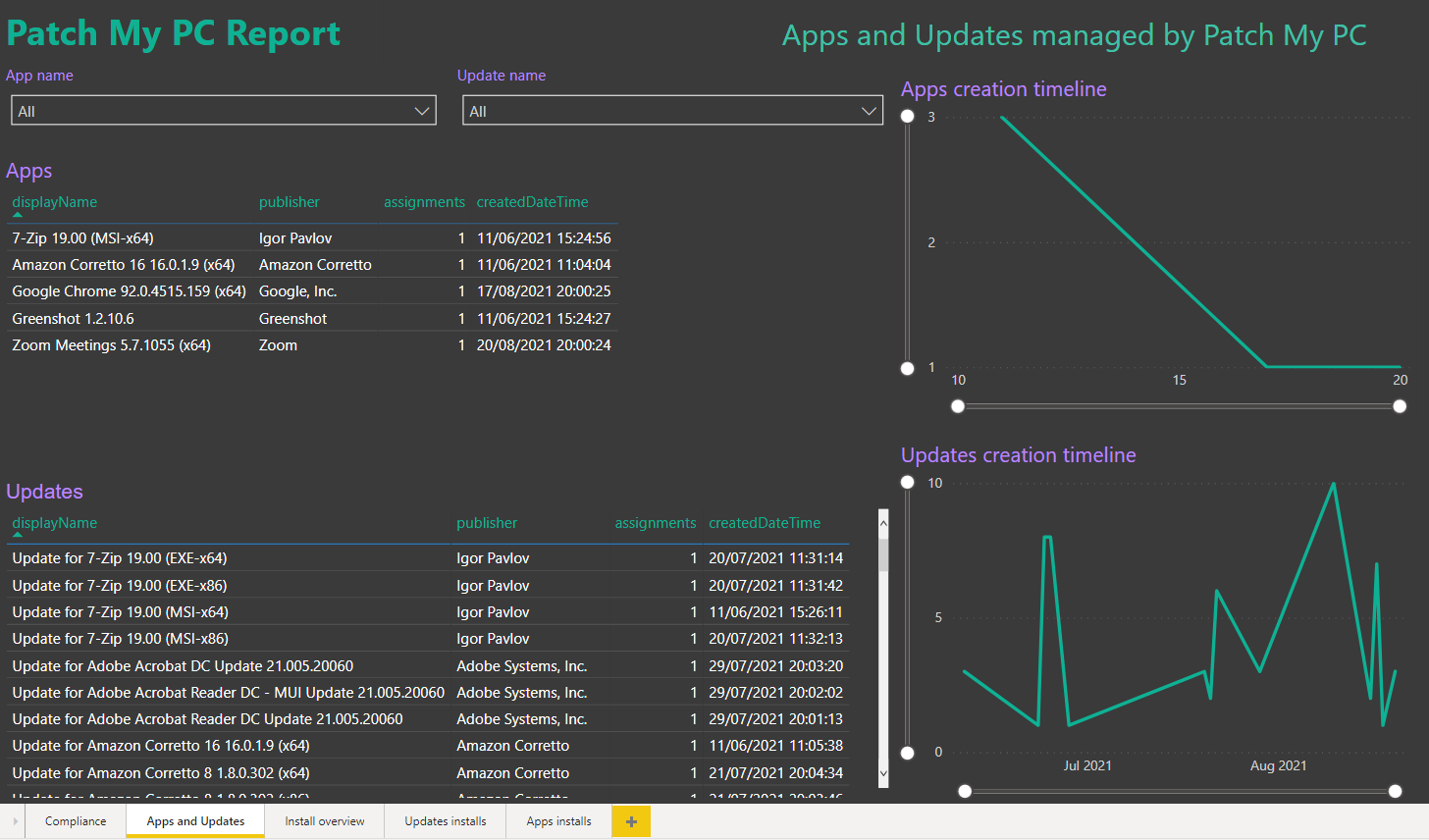Sort Apps table by publisher header
Screen dimensions: 1429x840
pos(290,202)
